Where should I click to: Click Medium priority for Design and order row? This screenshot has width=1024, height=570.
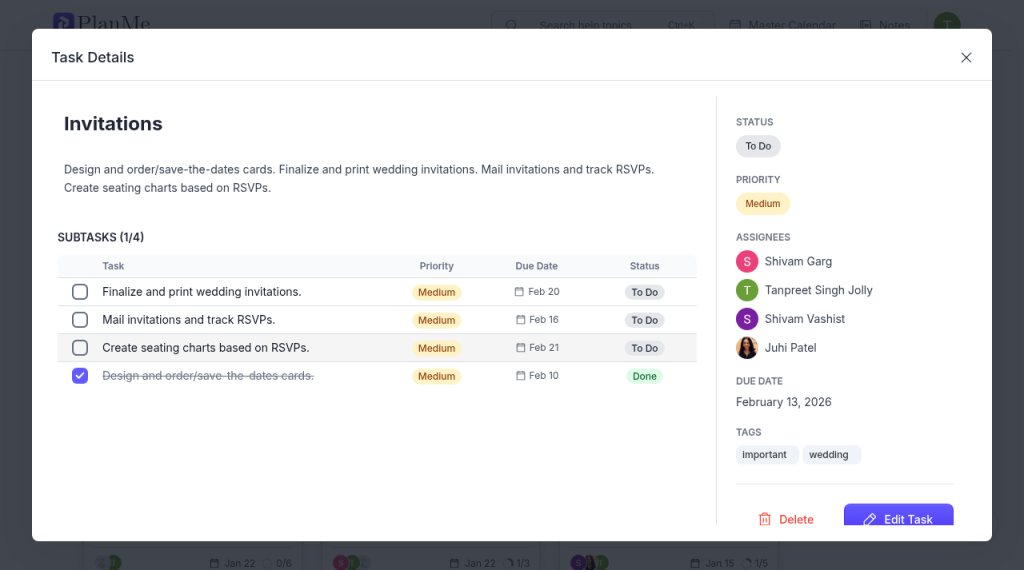point(436,377)
